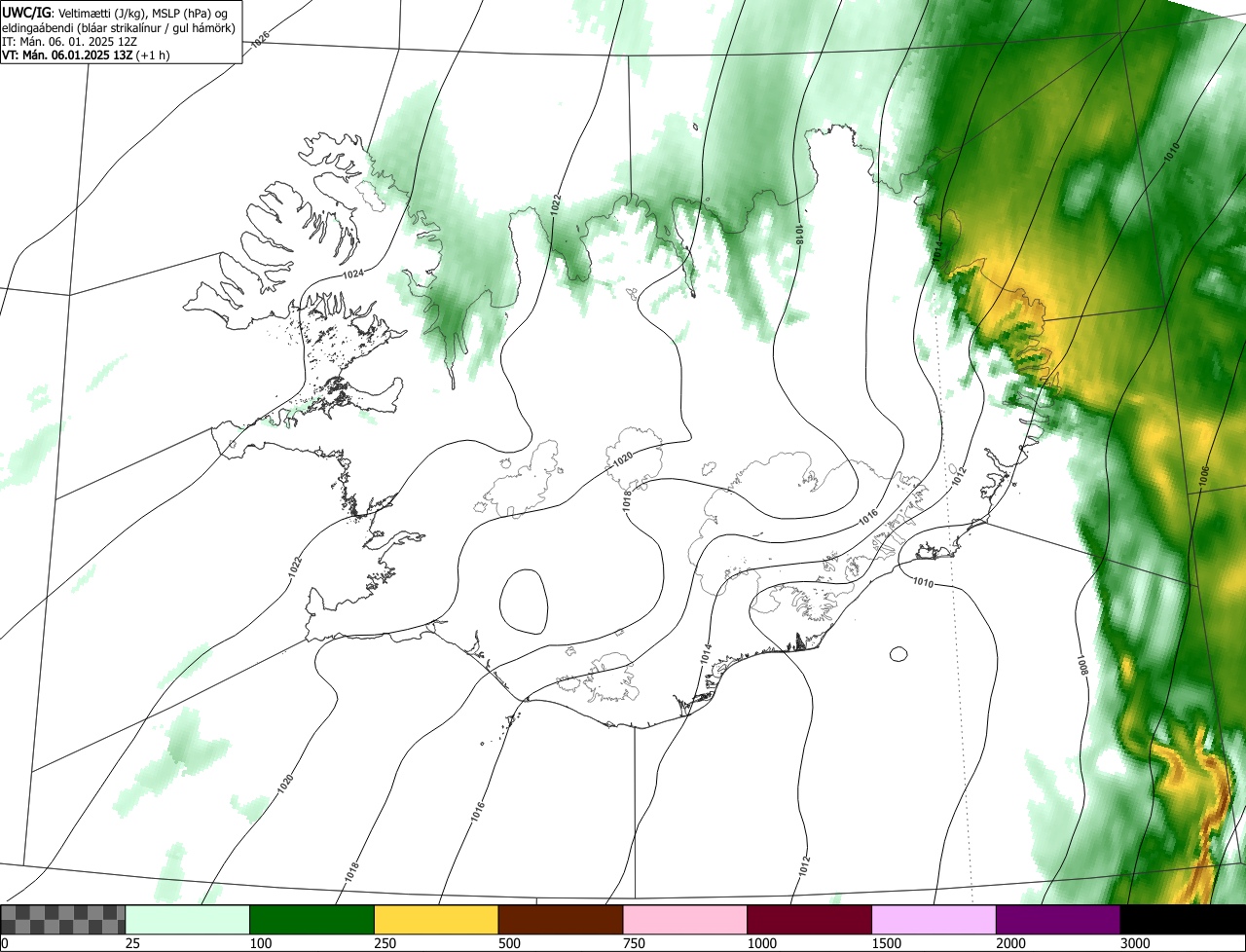Screen dimensions: 1246x952
Task: Click the 'IT: Mán. 06. 01. 2025 12Z' line
Action: tap(67, 41)
